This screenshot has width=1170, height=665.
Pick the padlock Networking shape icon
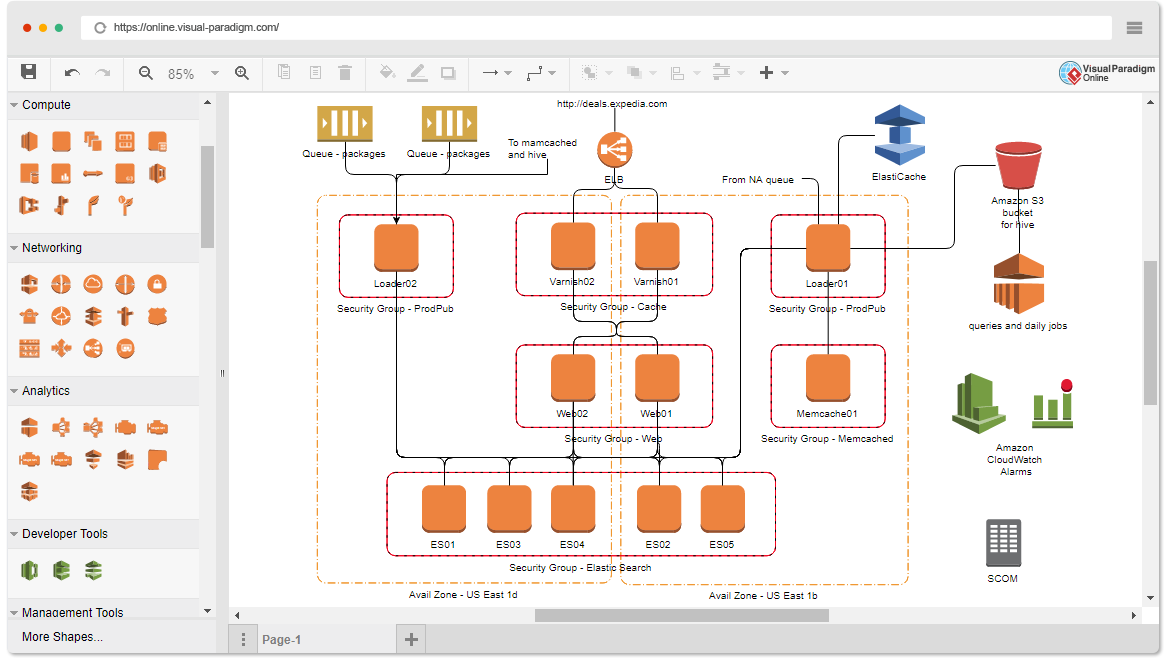157,284
